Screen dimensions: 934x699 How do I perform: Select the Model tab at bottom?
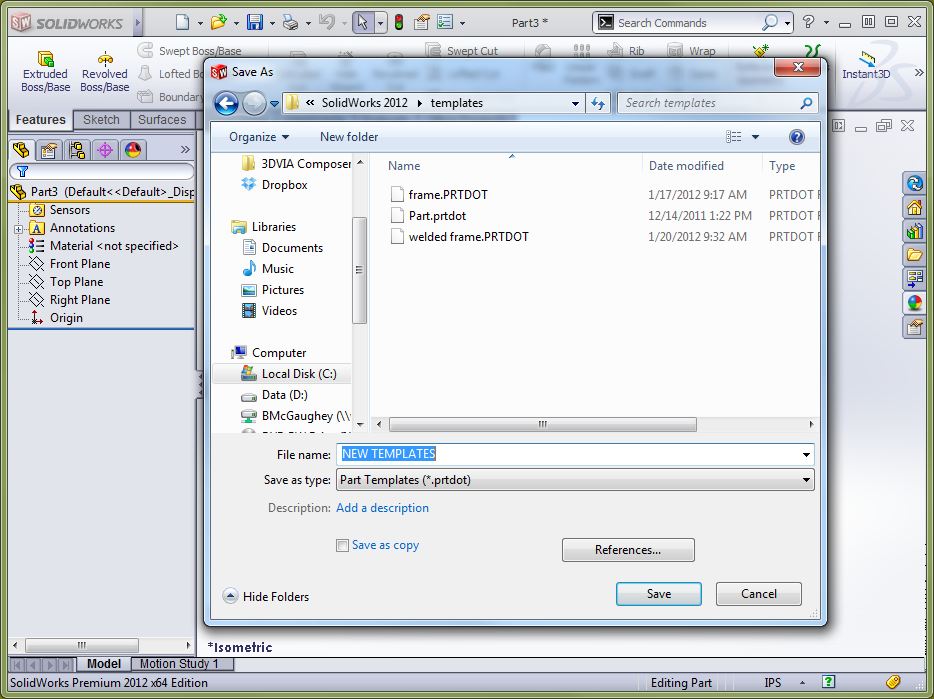coord(104,664)
